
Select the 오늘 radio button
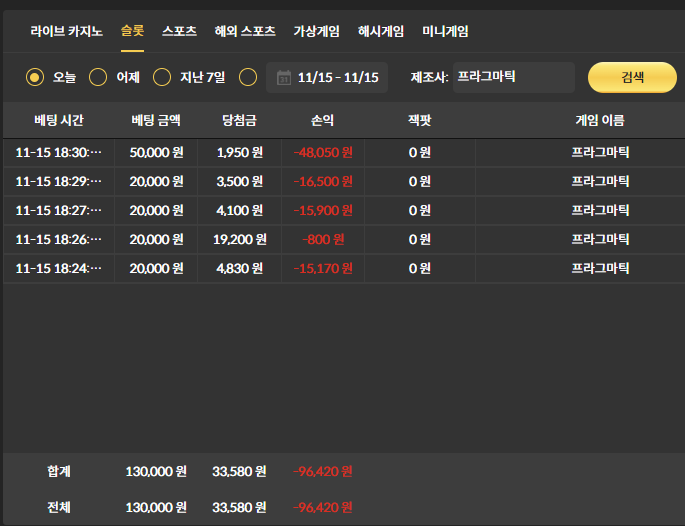tap(36, 77)
